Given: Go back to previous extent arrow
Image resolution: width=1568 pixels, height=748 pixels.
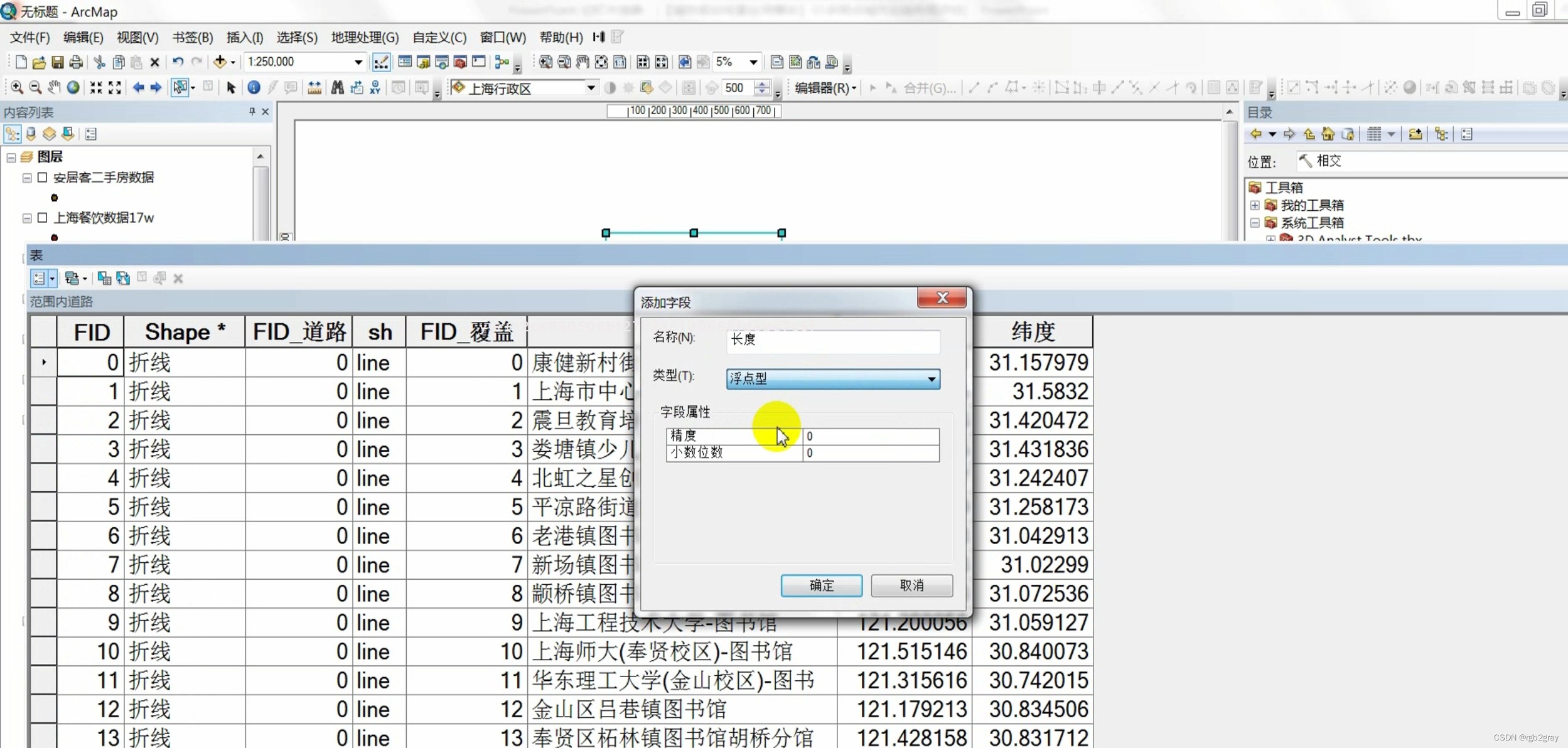Looking at the screenshot, I should tap(138, 87).
